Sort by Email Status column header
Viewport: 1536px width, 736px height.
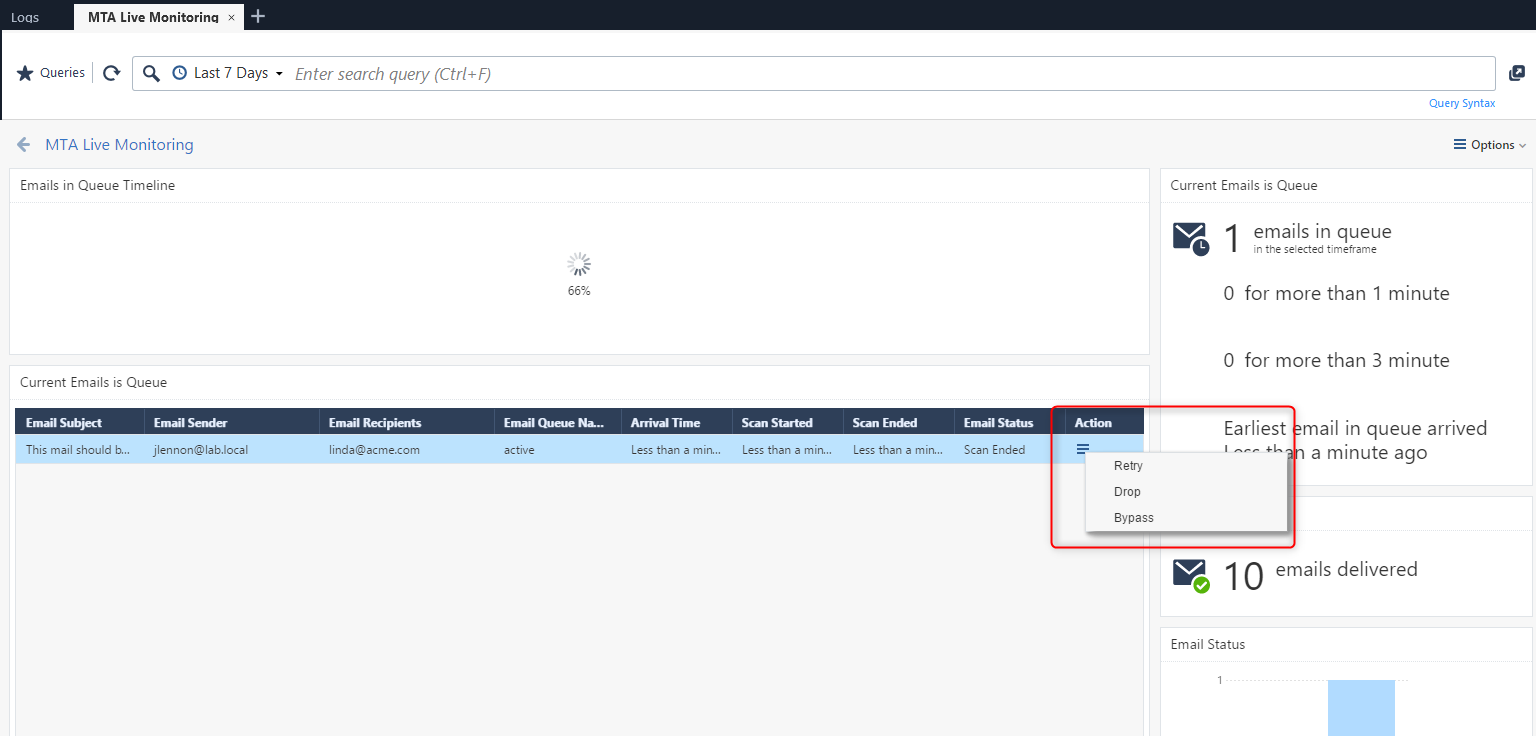point(1010,422)
